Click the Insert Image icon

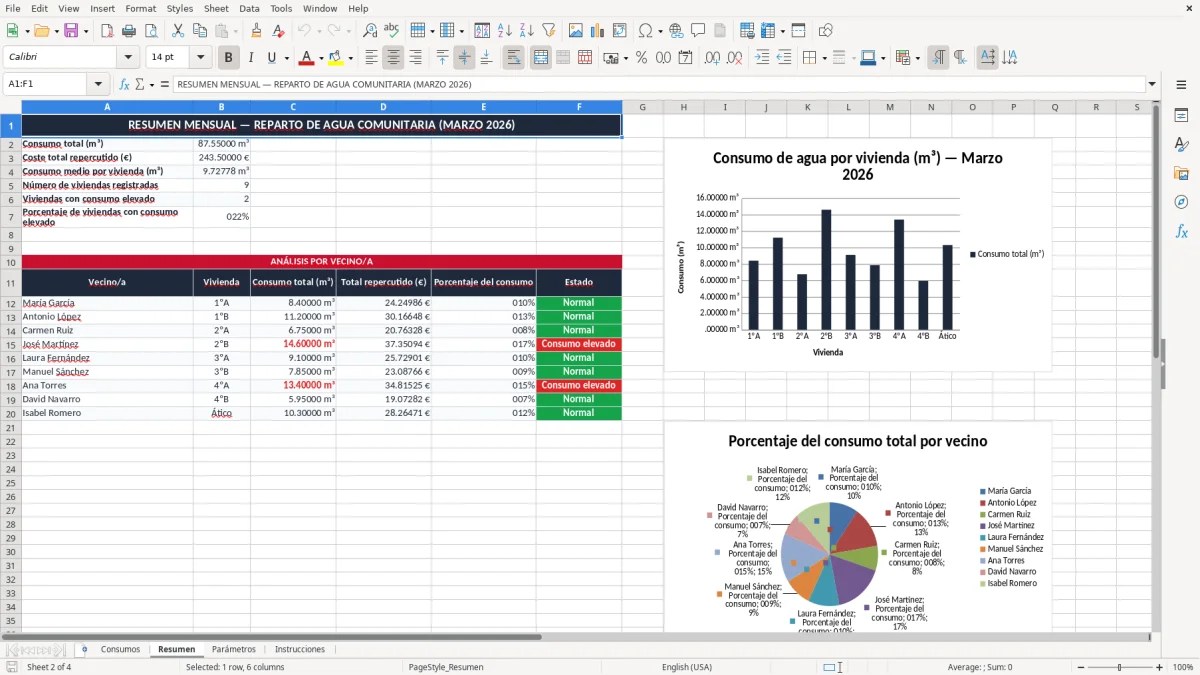point(575,31)
